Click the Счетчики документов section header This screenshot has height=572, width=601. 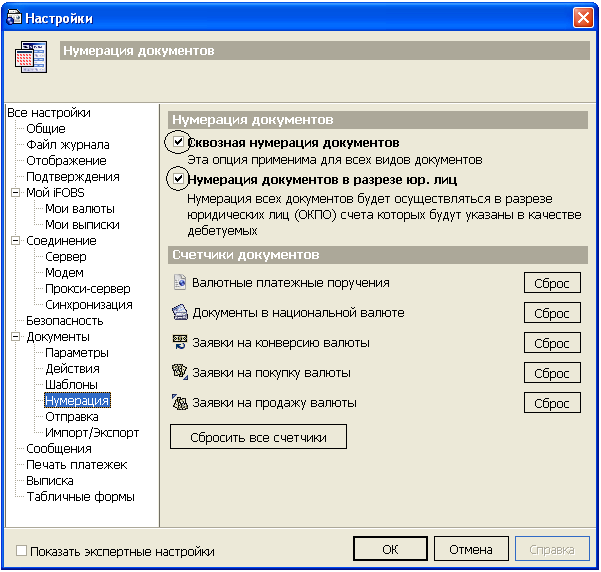(378, 255)
